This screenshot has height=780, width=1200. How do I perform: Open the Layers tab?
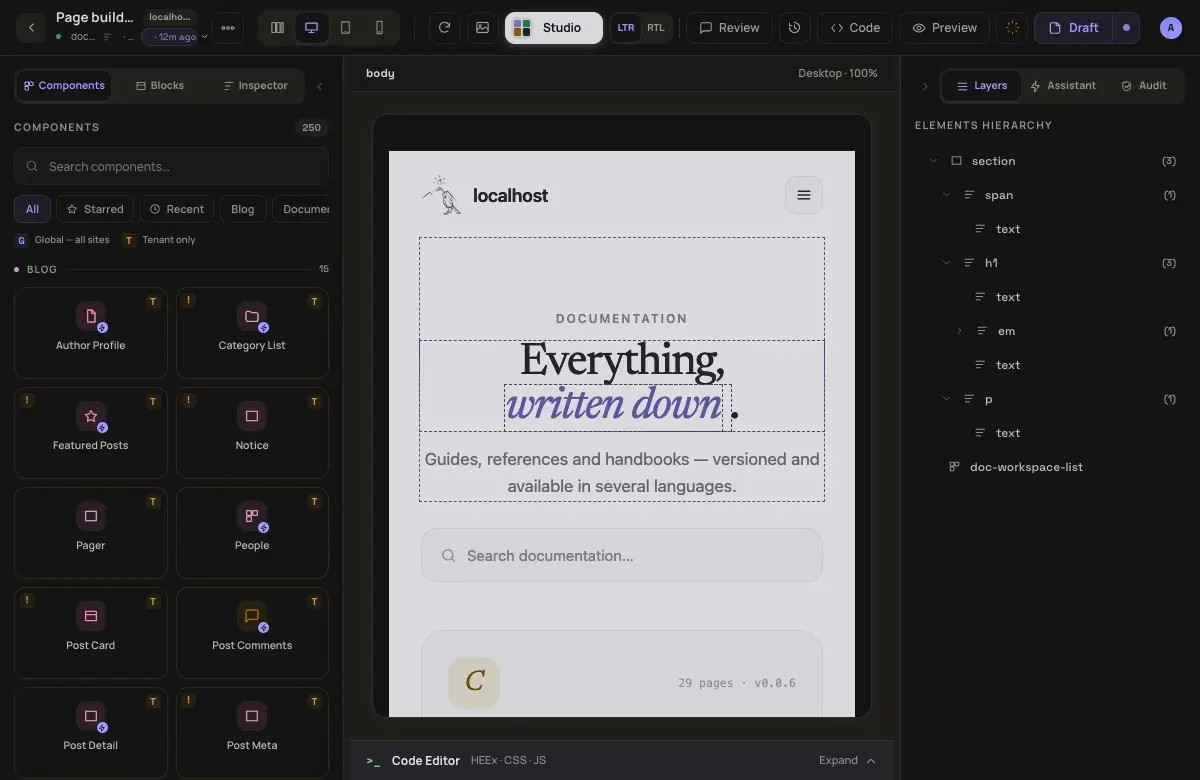point(981,86)
